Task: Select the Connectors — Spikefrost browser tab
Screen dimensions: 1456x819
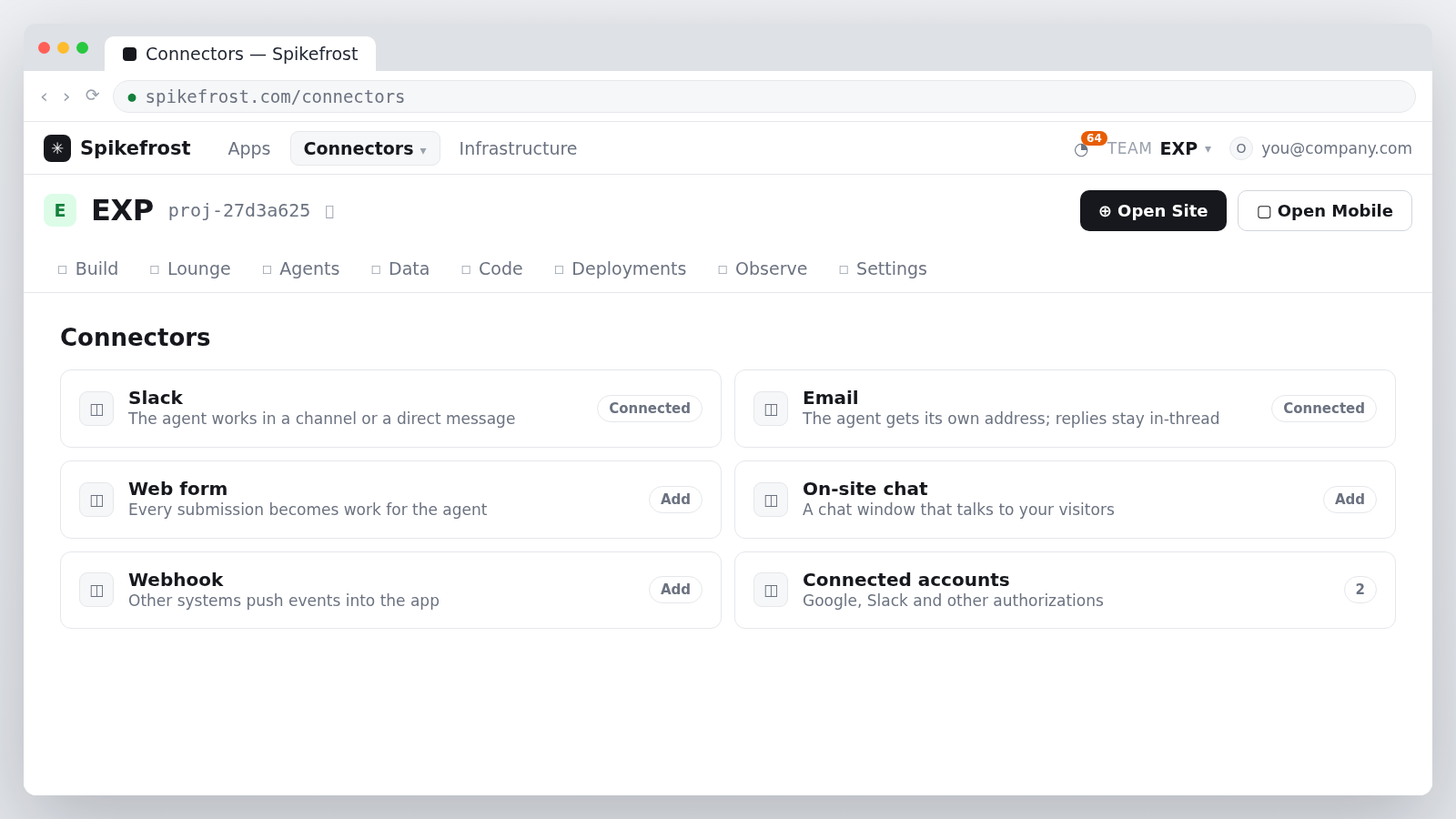Action: pos(240,54)
